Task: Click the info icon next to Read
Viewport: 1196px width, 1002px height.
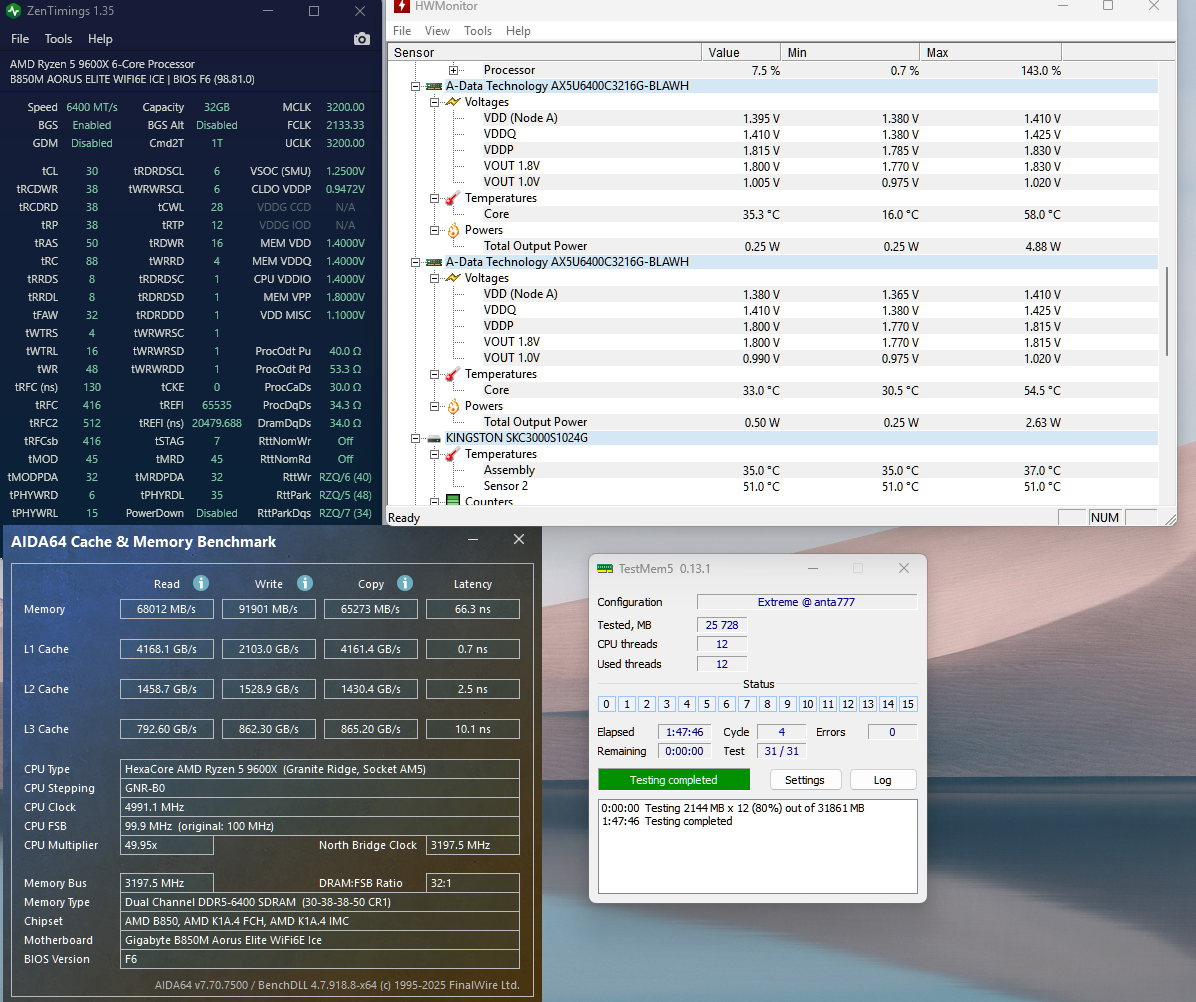Action: 201,583
